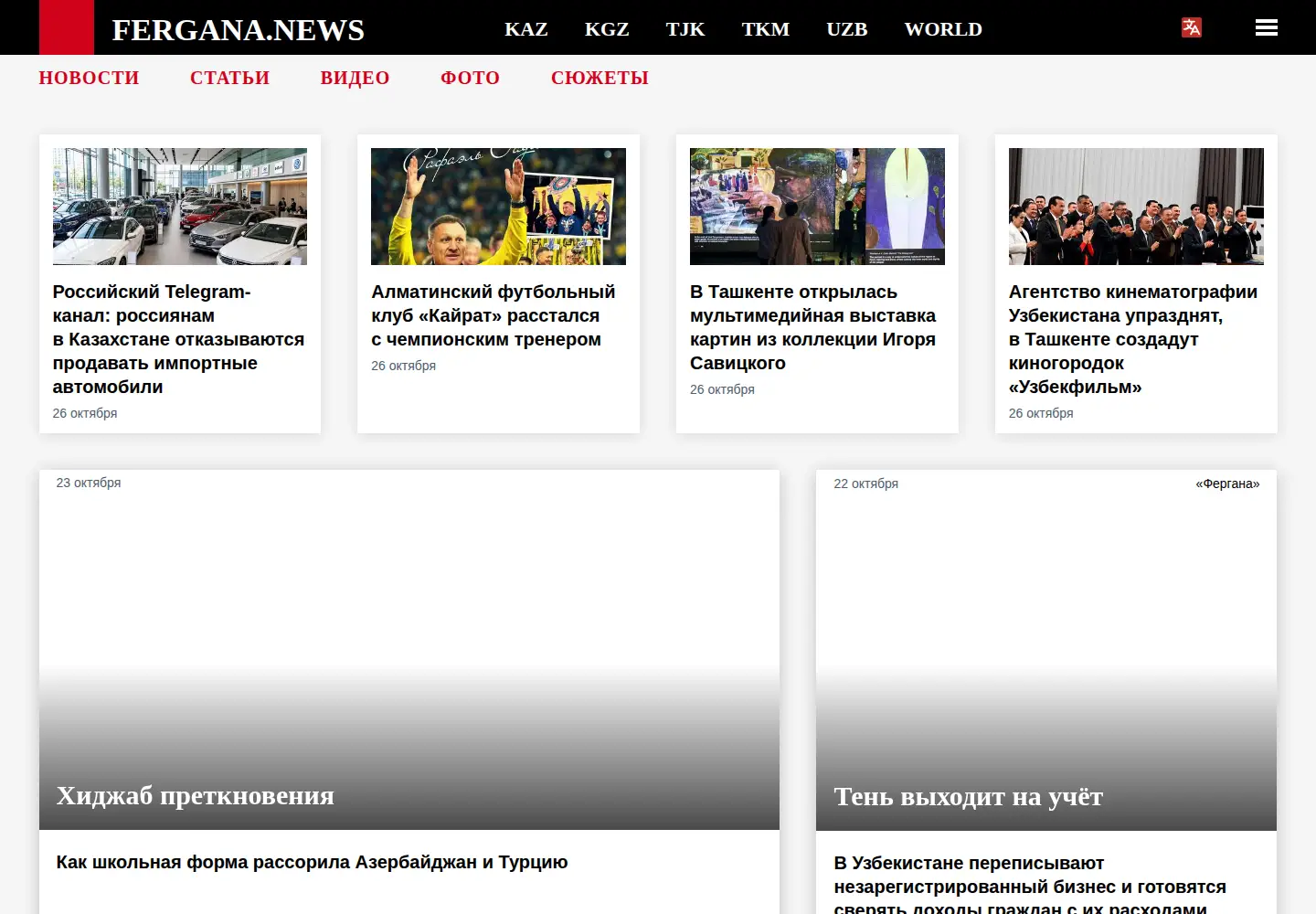The image size is (1316, 914).
Task: Switch to the ВИДЕО tab
Action: (x=356, y=79)
